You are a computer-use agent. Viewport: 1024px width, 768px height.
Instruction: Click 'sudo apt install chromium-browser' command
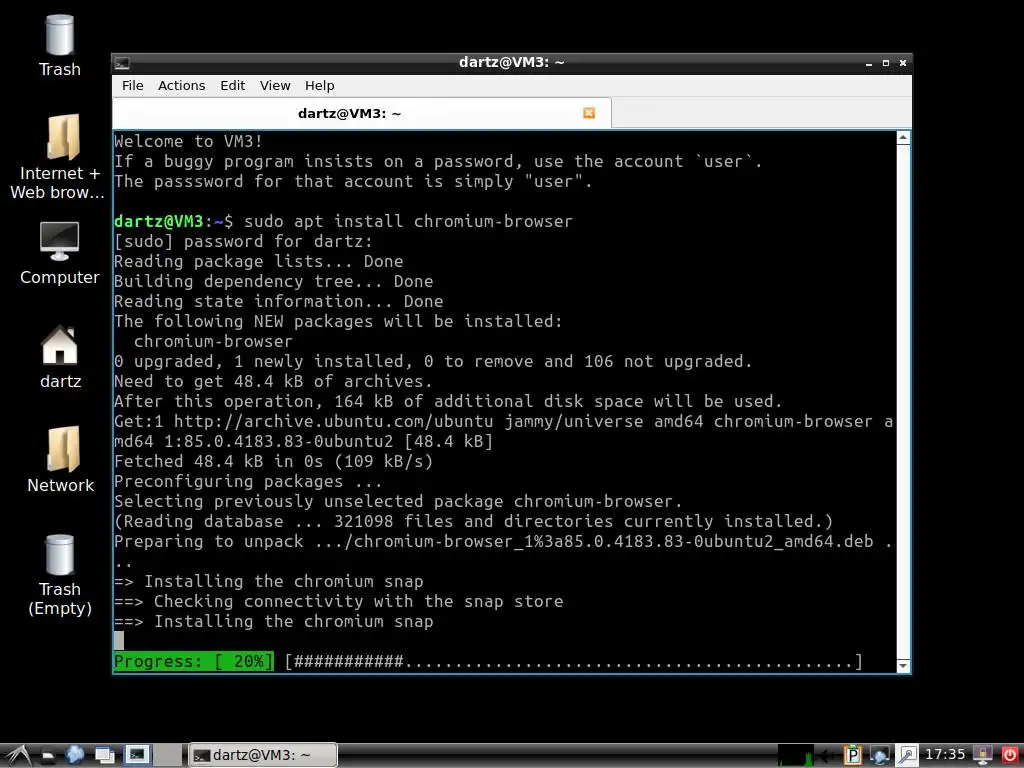pos(408,221)
